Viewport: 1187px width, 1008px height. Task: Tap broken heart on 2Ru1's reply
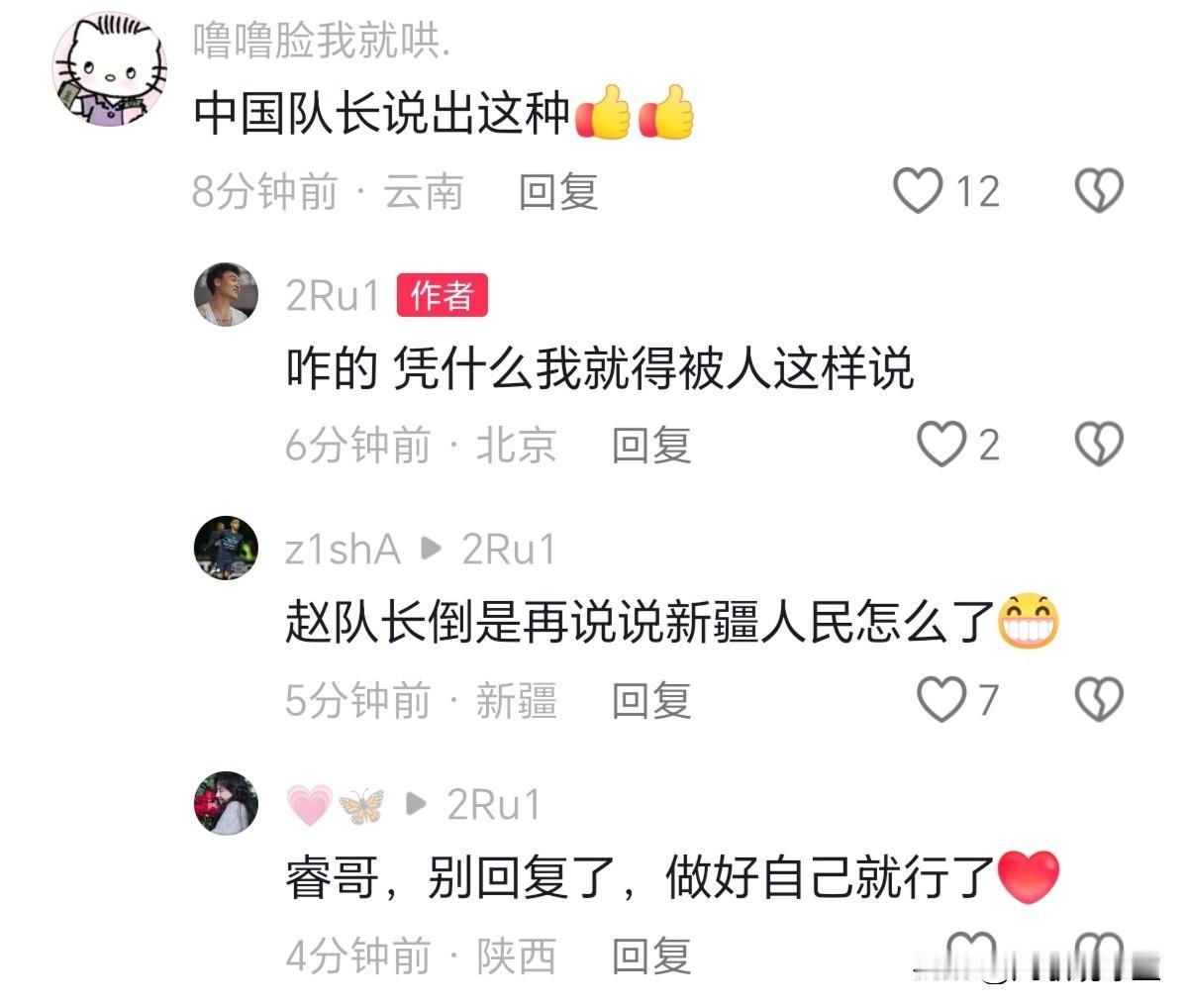pyautogui.click(x=1099, y=444)
